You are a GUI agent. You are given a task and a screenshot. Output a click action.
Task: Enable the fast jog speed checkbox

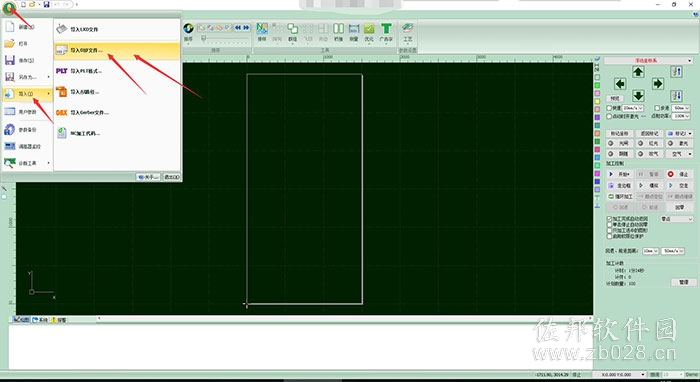click(609, 108)
